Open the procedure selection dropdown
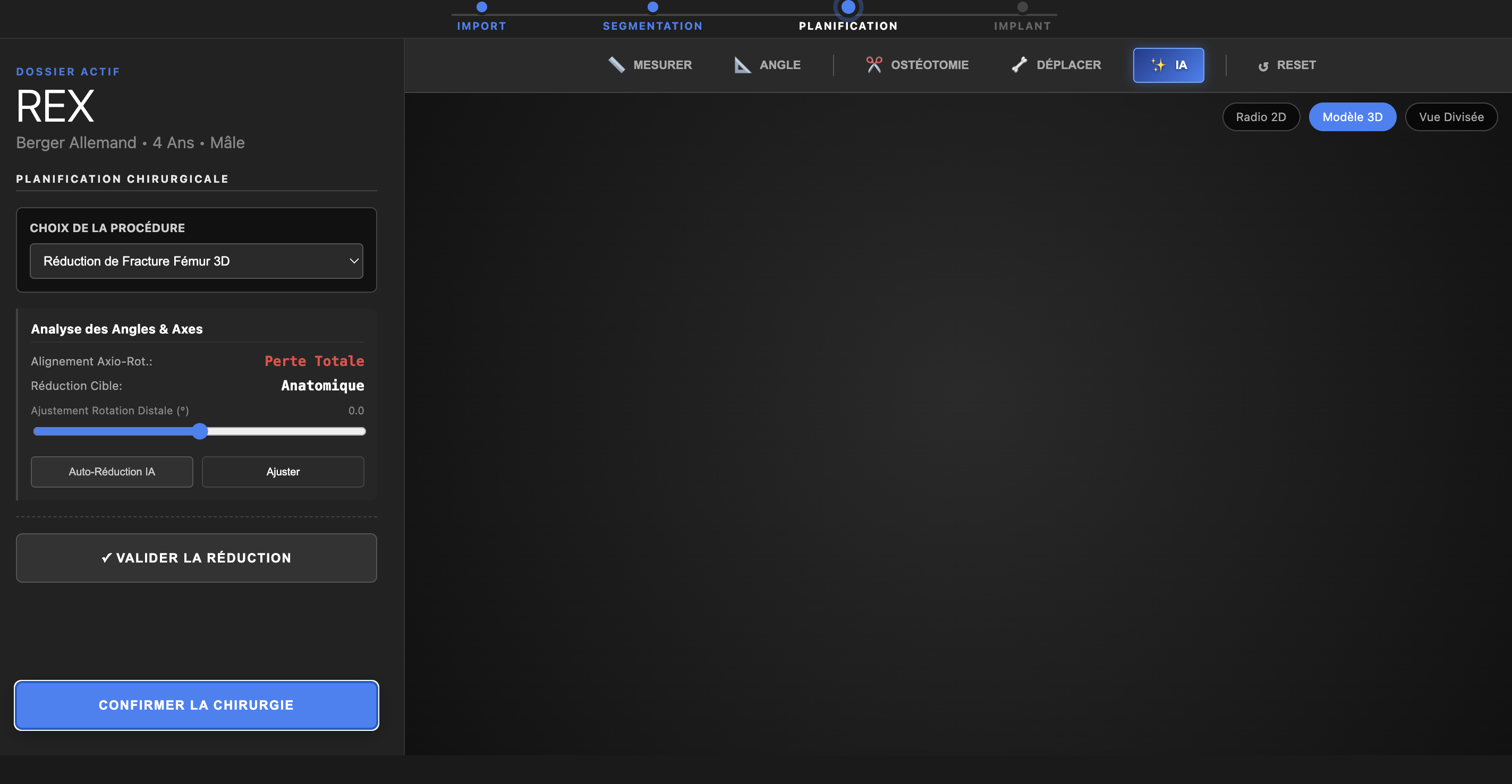 click(x=196, y=261)
